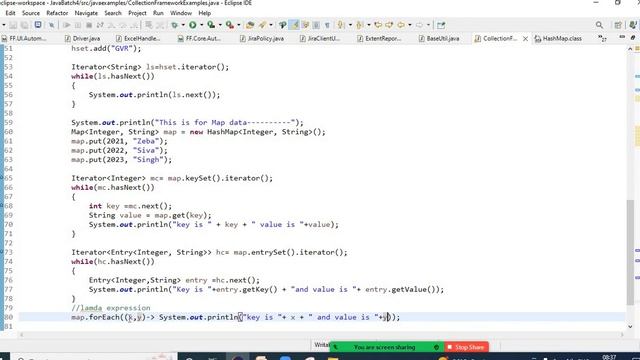Click the vertical editor scrollbar thumb

631,252
